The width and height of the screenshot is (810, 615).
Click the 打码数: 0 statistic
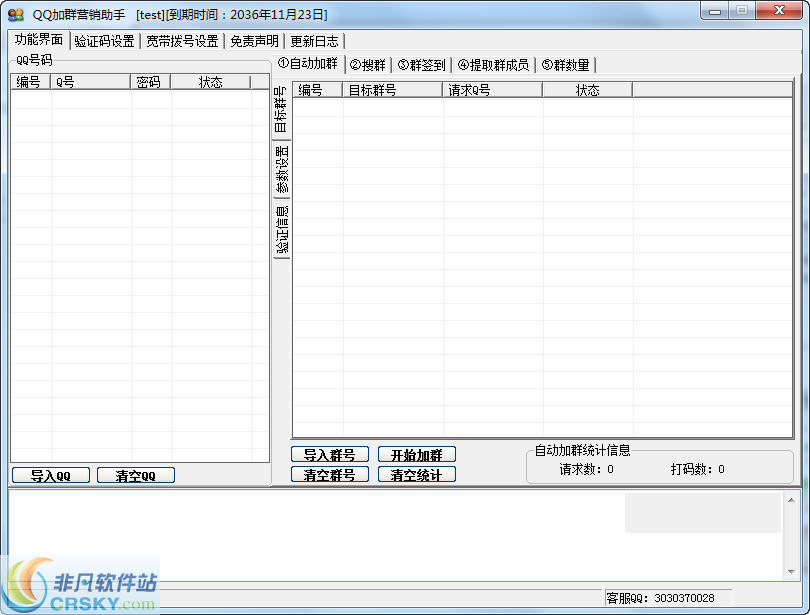pyautogui.click(x=697, y=469)
